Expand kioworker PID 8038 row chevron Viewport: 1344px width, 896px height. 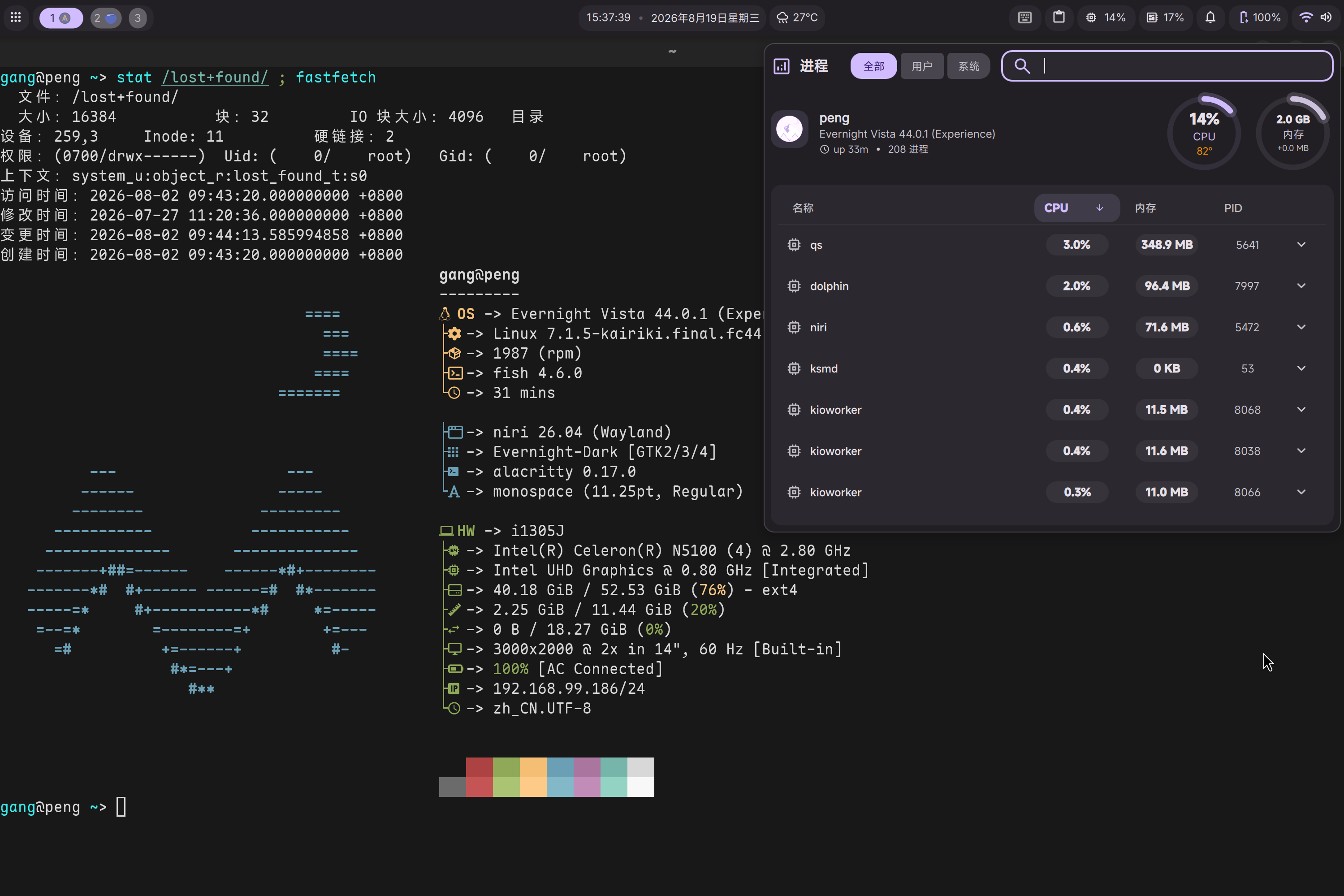click(x=1301, y=451)
